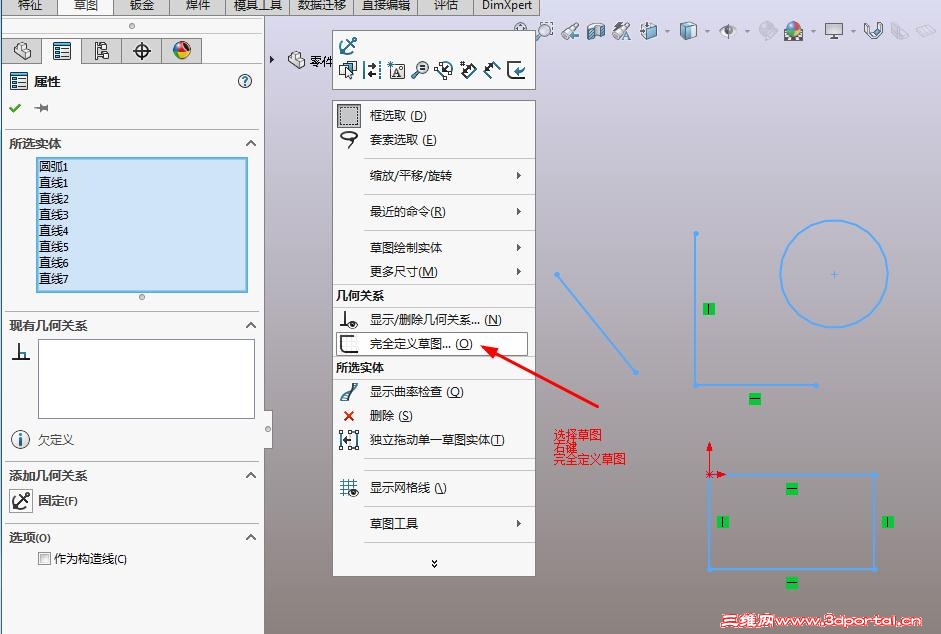
Task: Click the horizontal relation marker under the L-shaped line
Action: point(755,399)
